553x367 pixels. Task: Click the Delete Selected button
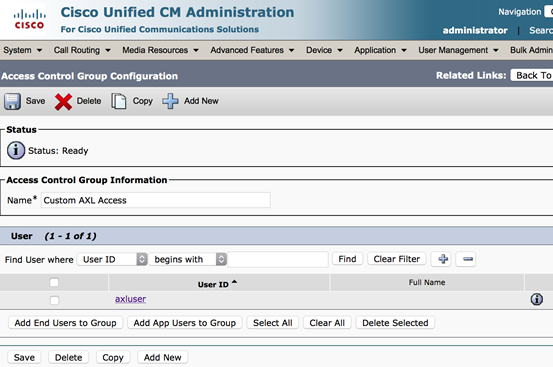point(395,323)
